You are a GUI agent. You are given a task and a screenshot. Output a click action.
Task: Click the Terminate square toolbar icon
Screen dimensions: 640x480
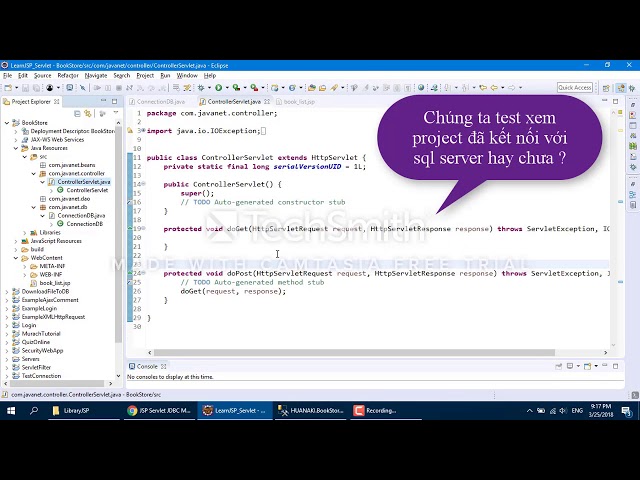tap(119, 88)
